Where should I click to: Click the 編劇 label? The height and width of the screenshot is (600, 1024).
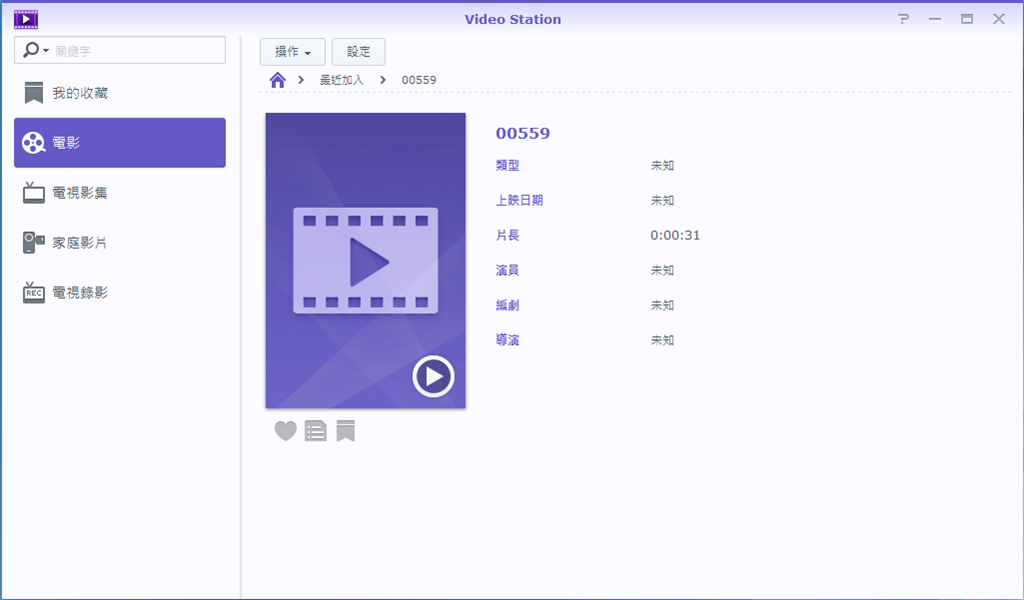[x=507, y=305]
